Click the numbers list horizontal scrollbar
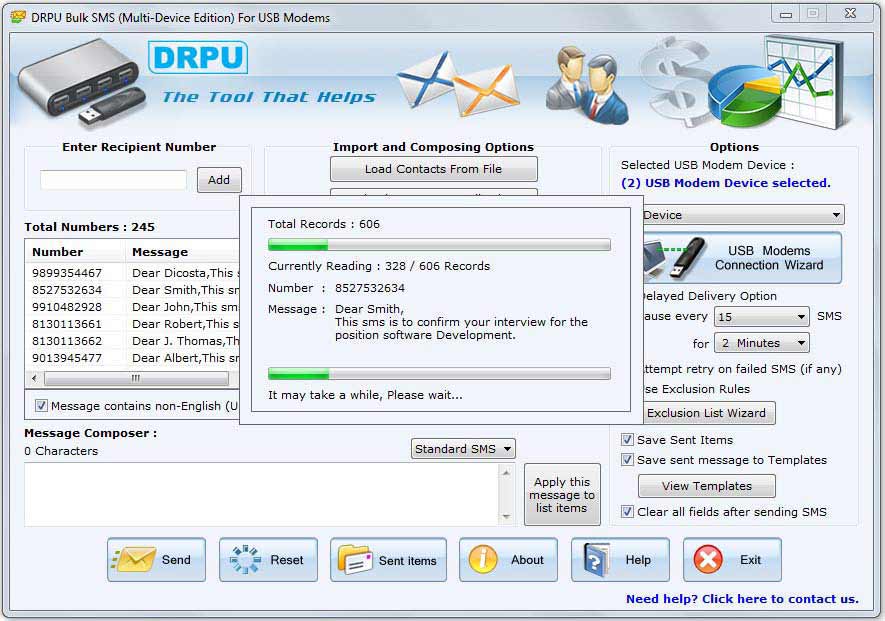Screen dimensions: 885x621 click(x=136, y=378)
